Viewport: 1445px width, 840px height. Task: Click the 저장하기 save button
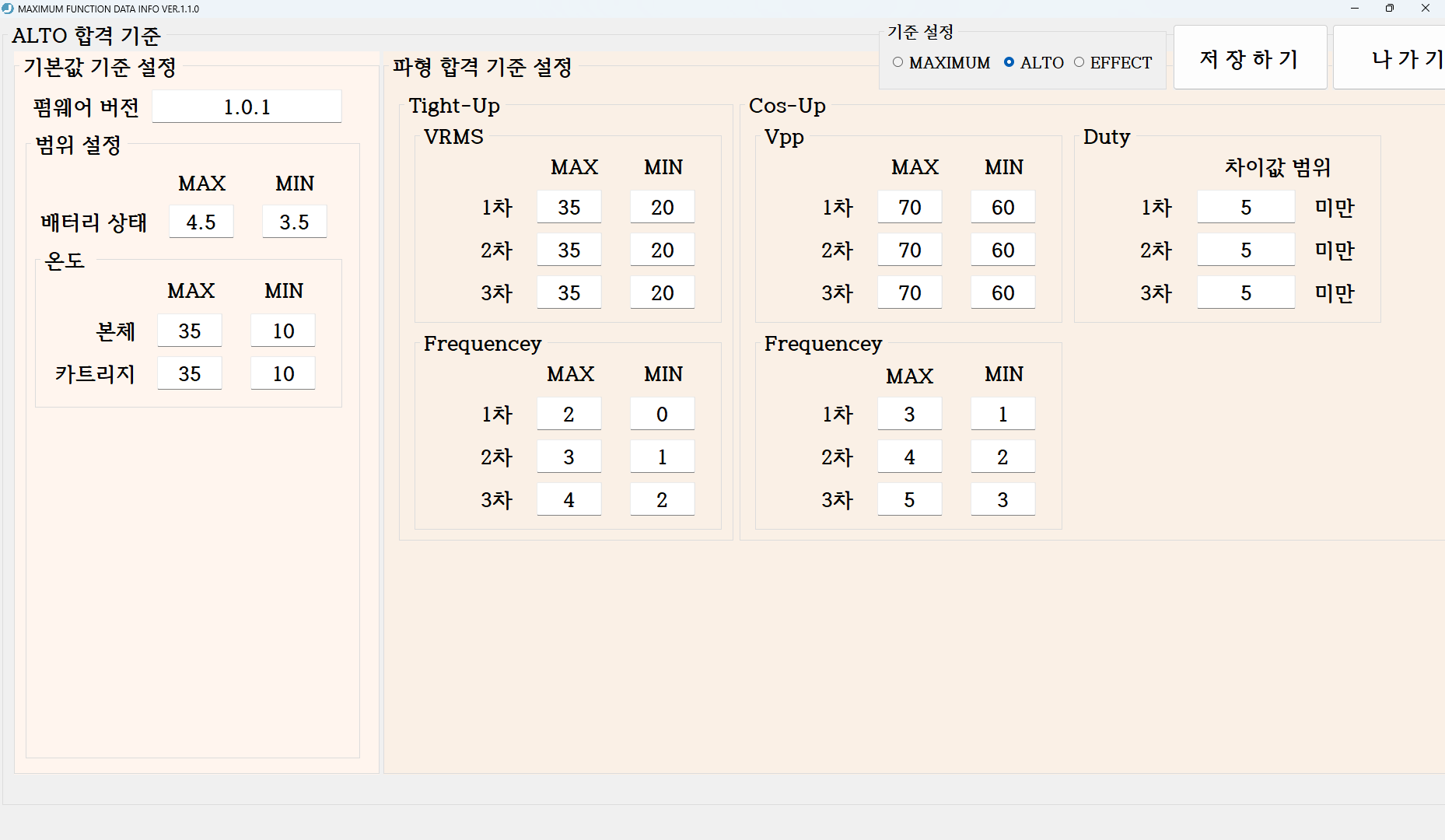pyautogui.click(x=1249, y=58)
